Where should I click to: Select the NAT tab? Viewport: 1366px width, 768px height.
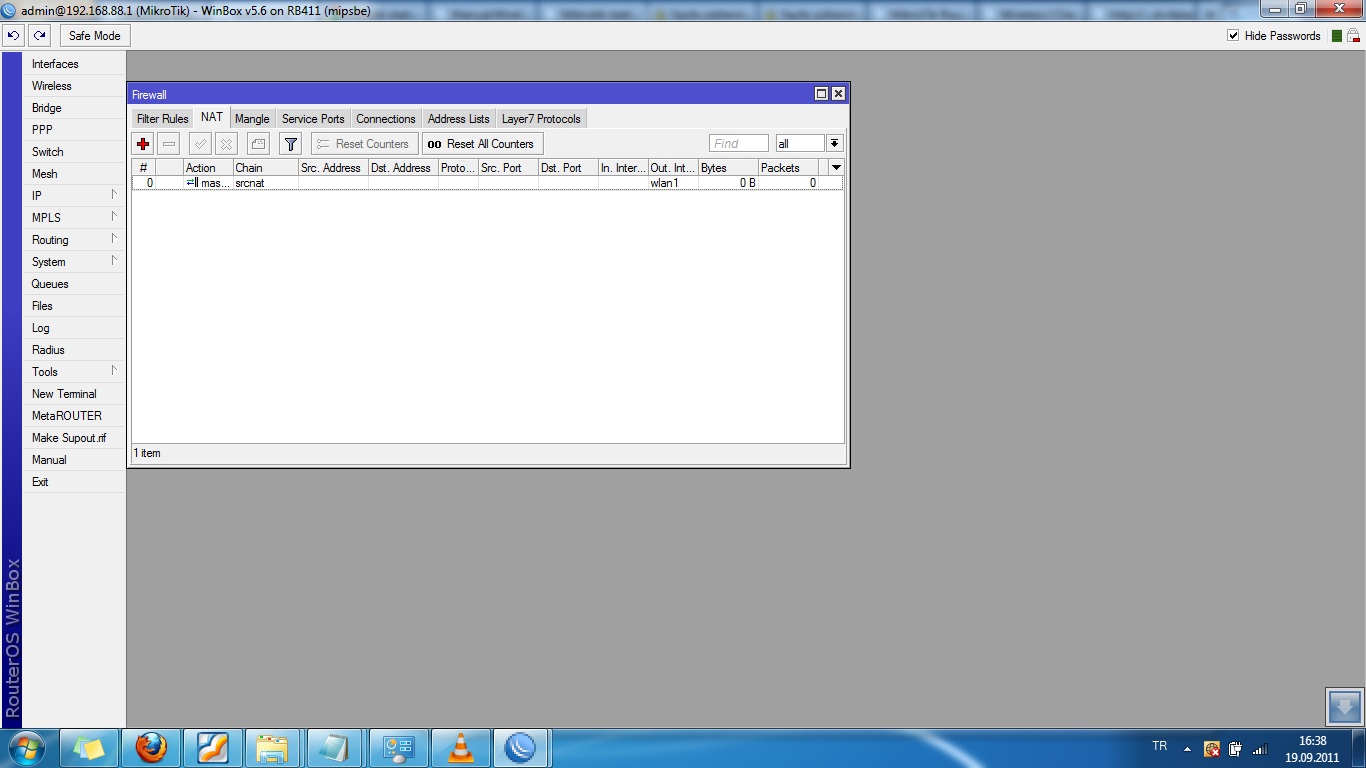(212, 117)
